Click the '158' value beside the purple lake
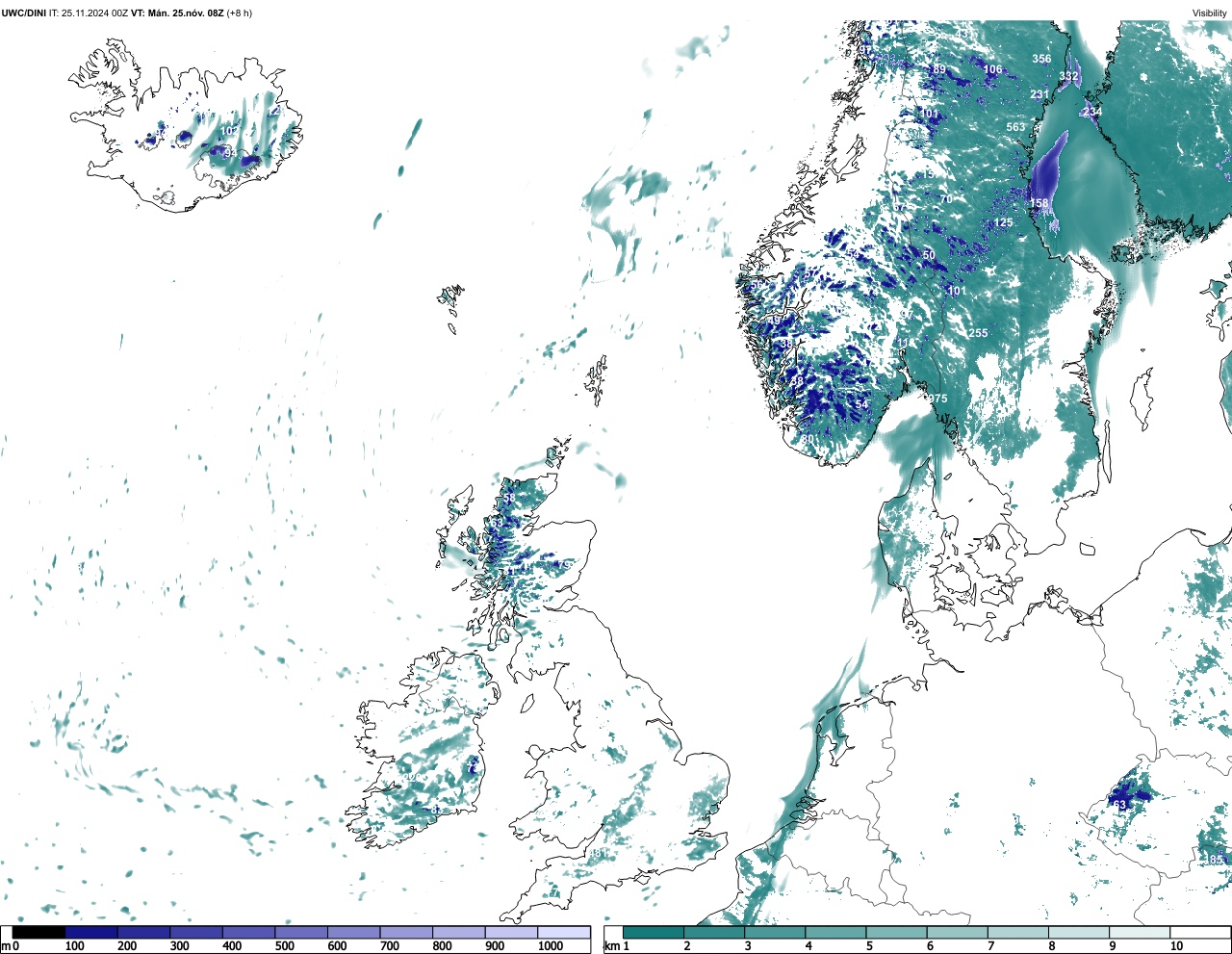This screenshot has height=954, width=1232. pyautogui.click(x=1039, y=203)
